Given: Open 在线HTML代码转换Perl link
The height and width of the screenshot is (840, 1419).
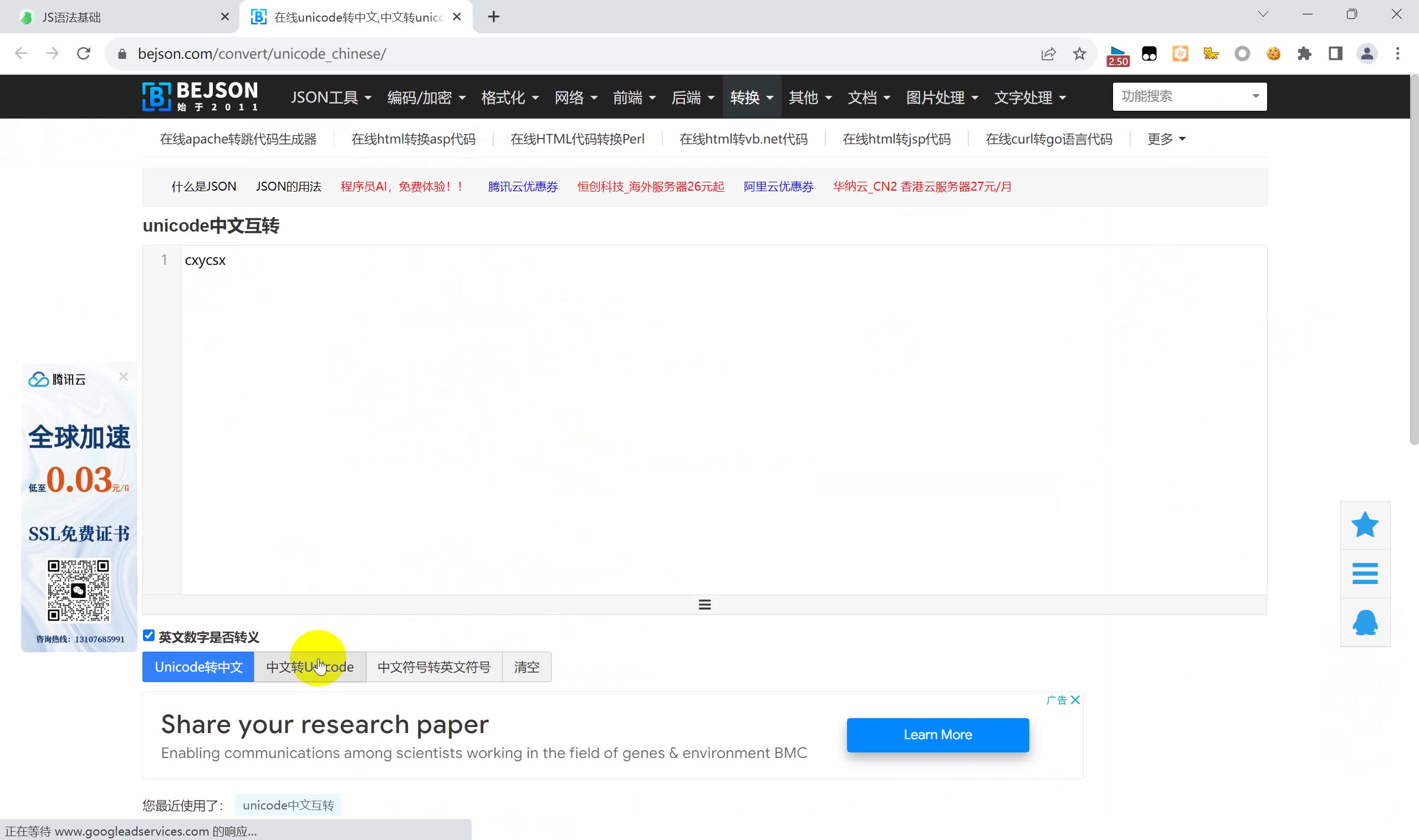Looking at the screenshot, I should [x=578, y=139].
